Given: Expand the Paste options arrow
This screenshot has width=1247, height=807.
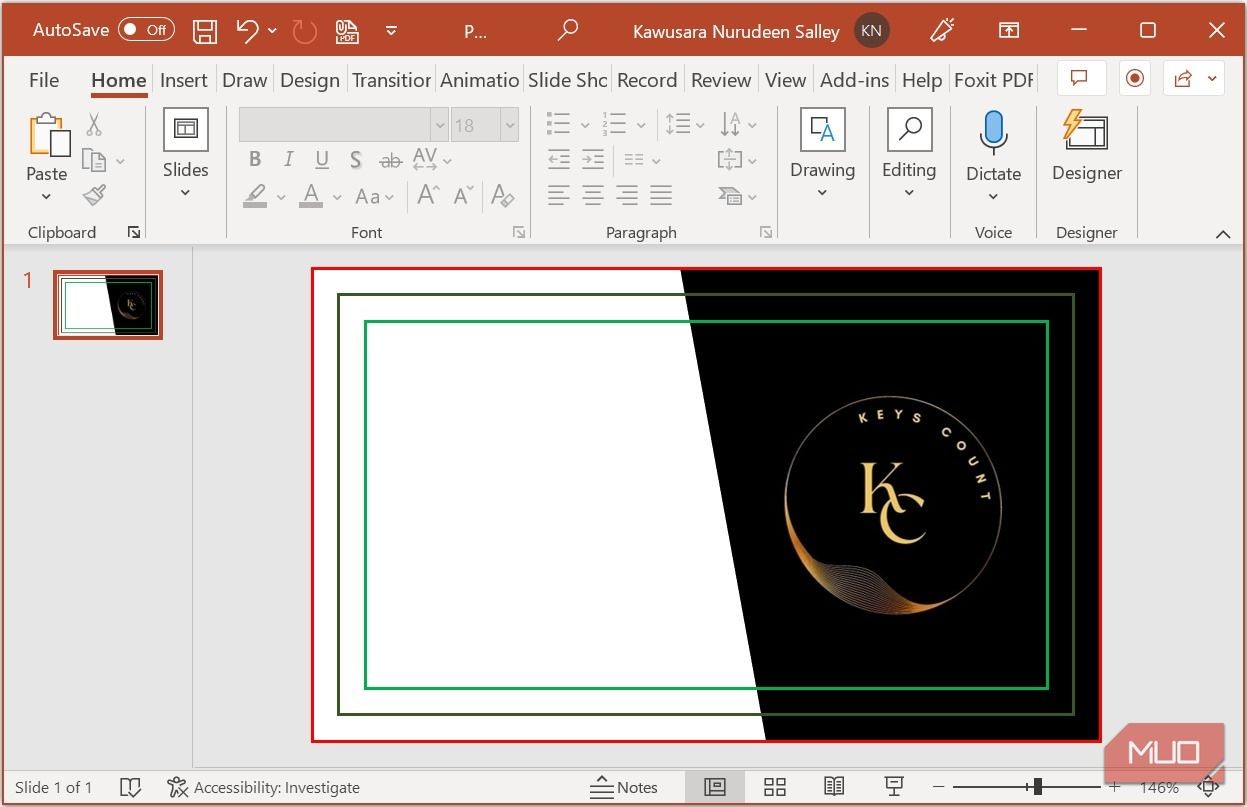Looking at the screenshot, I should [x=46, y=196].
